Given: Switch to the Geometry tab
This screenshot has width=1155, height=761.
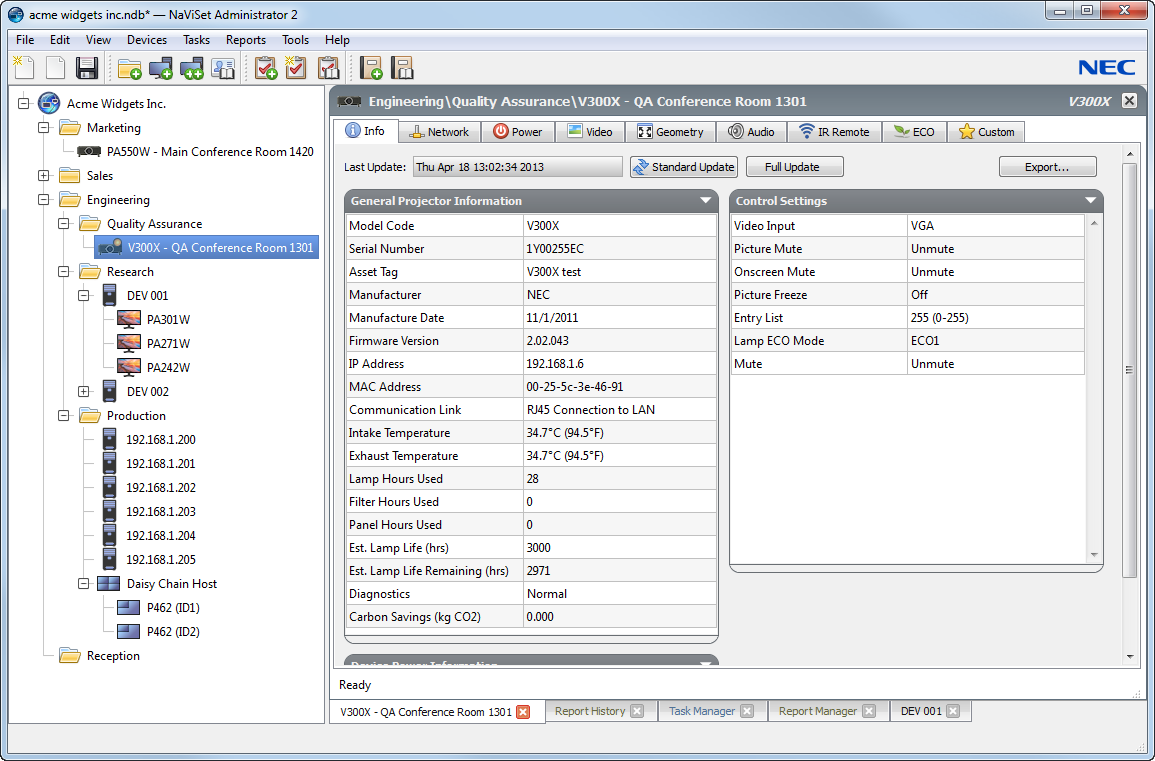Looking at the screenshot, I should pyautogui.click(x=670, y=132).
